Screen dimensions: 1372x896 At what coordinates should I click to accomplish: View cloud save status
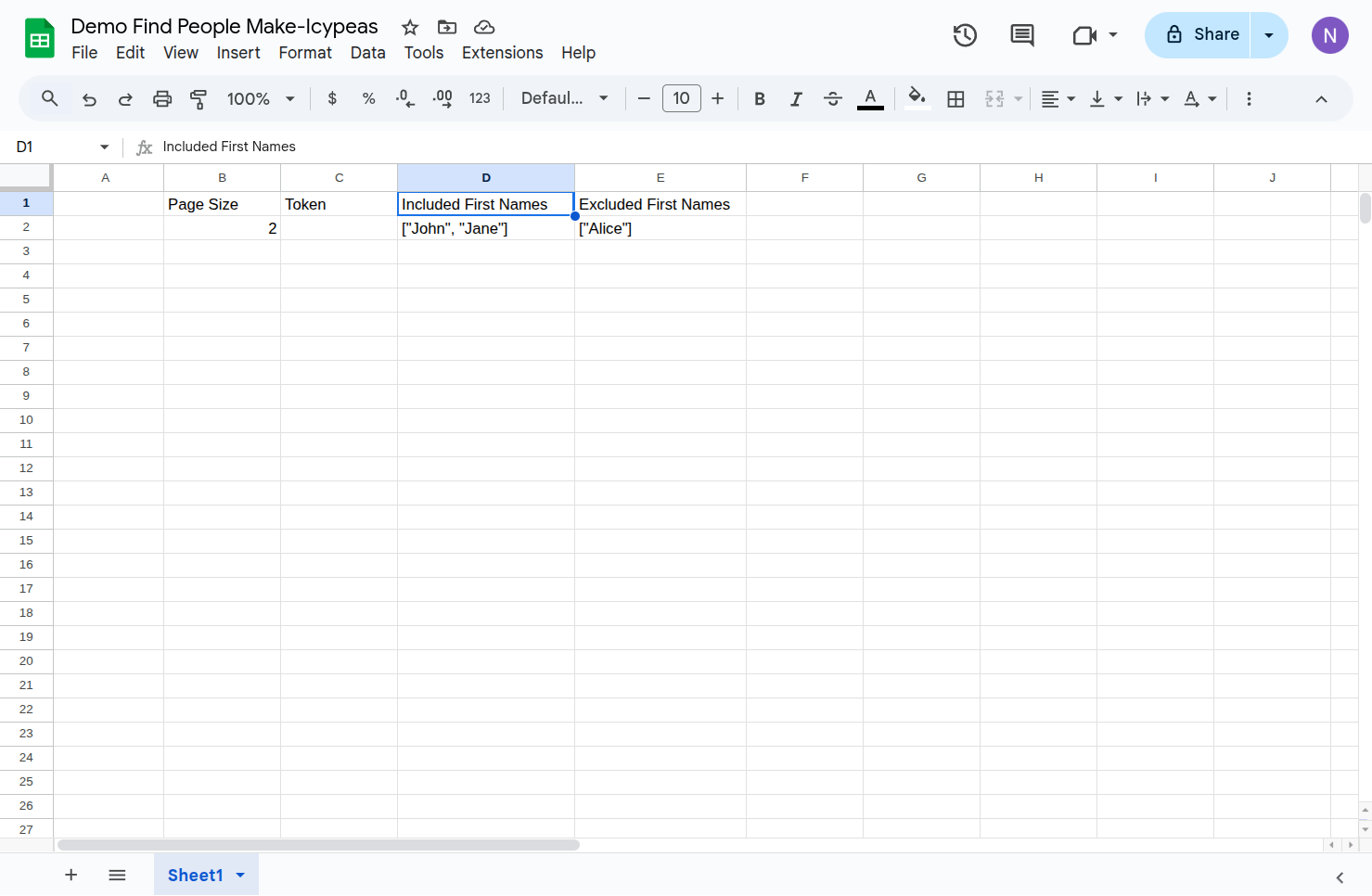[x=484, y=27]
